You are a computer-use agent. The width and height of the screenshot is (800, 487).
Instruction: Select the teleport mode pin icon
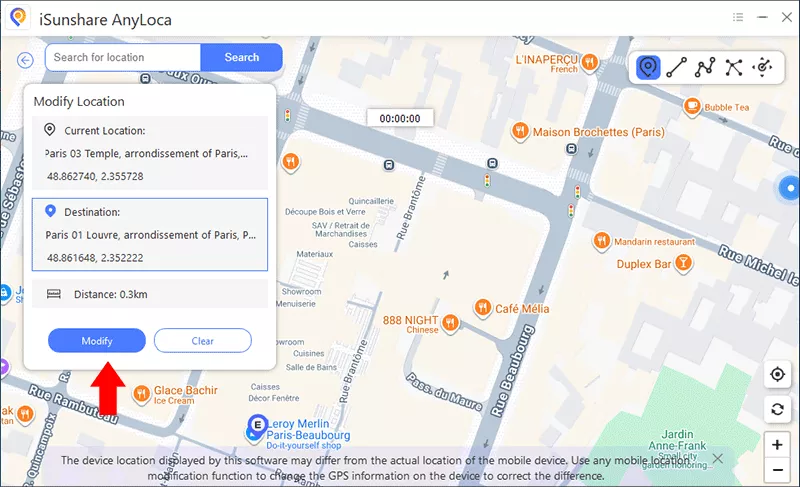coord(648,67)
